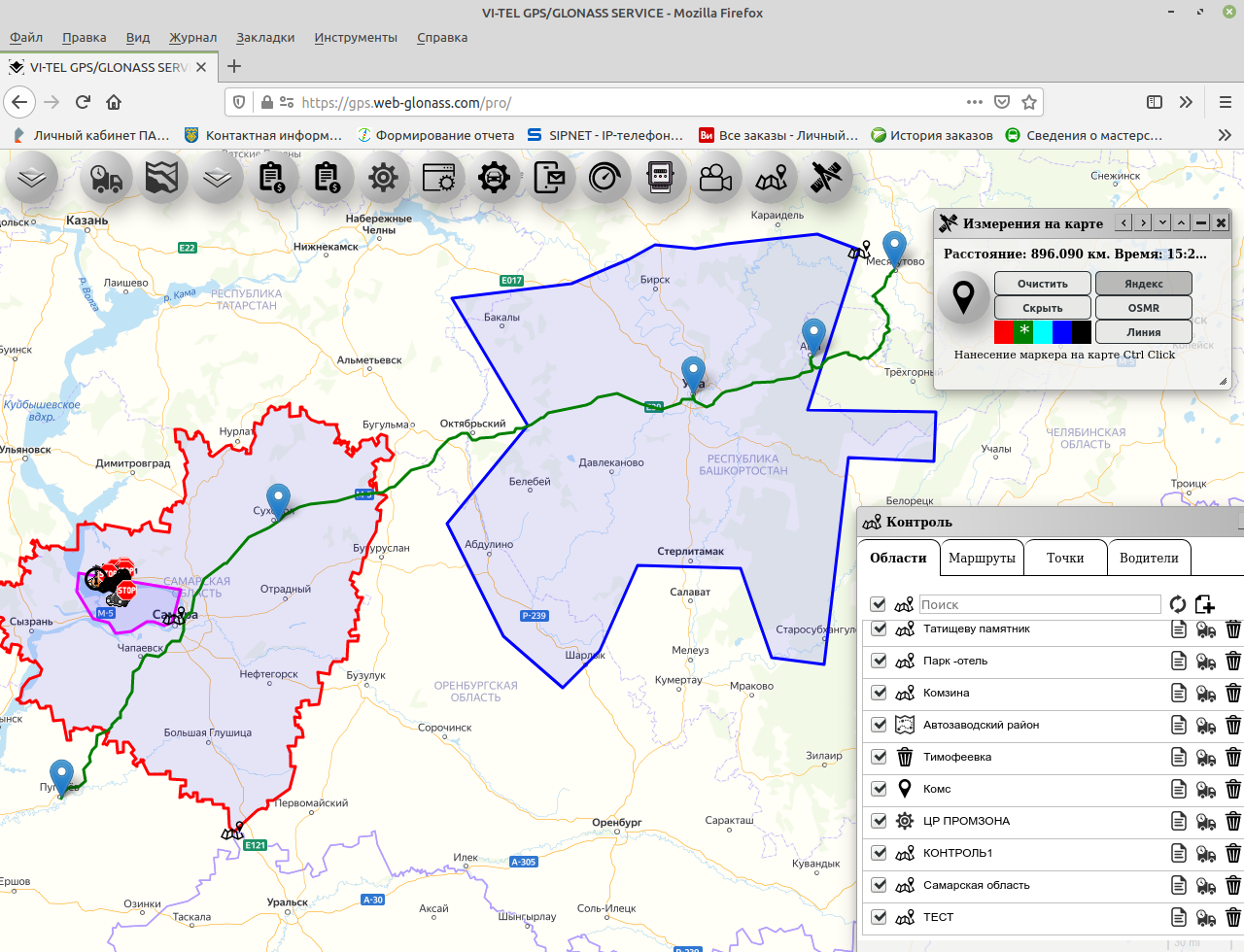The width and height of the screenshot is (1244, 952).
Task: Open the Закладки menu
Action: click(264, 37)
